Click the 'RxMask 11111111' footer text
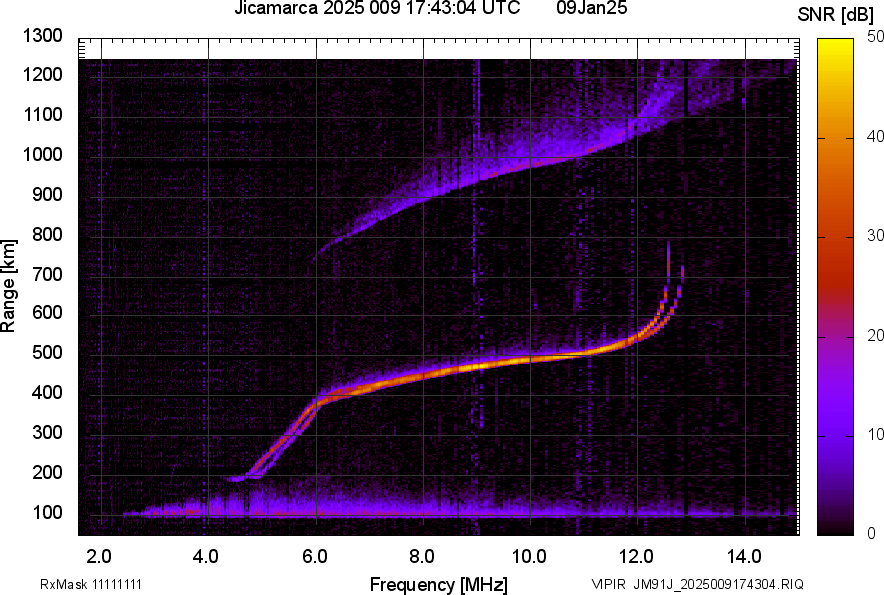Screen dimensions: 884x595 91,584
